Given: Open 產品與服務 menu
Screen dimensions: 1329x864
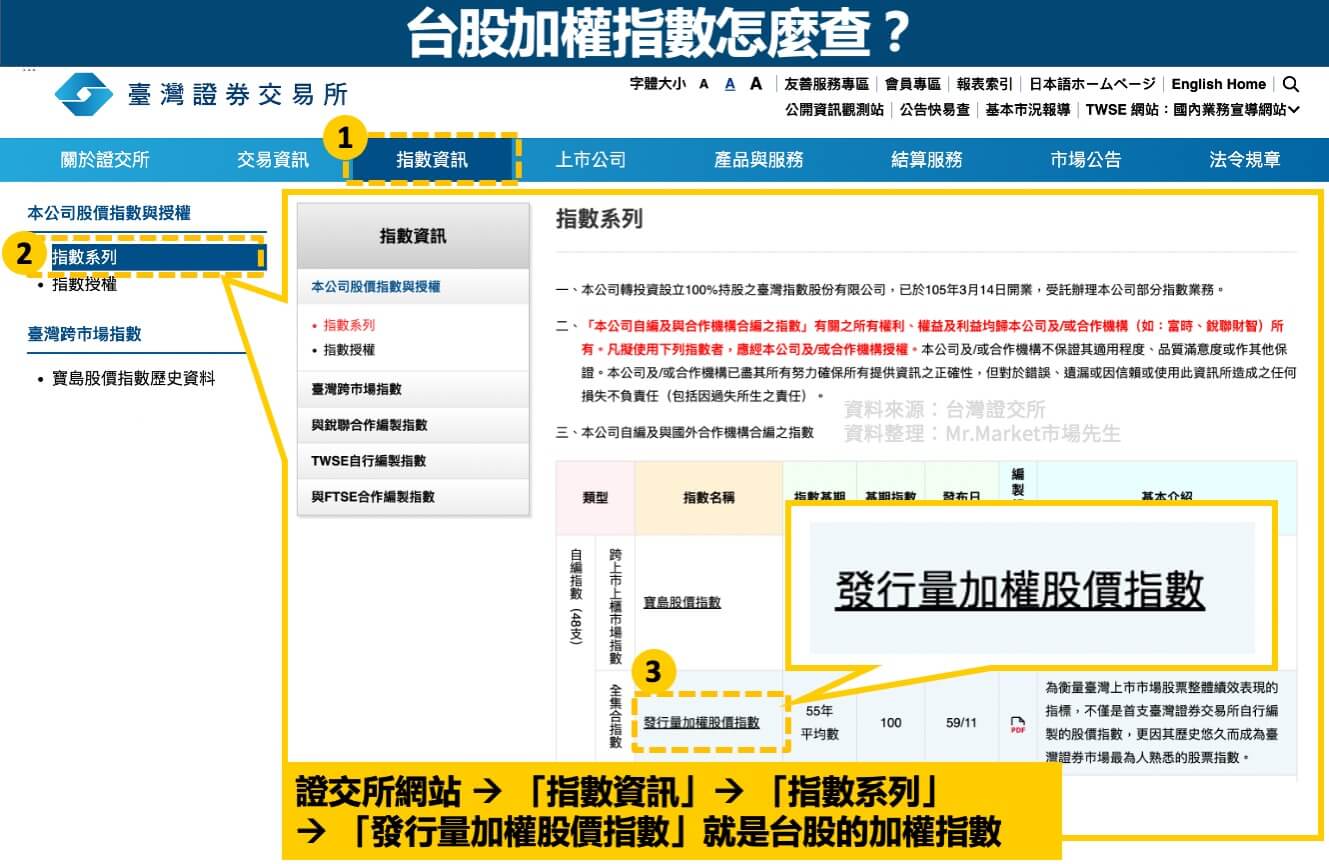Looking at the screenshot, I should click(758, 160).
